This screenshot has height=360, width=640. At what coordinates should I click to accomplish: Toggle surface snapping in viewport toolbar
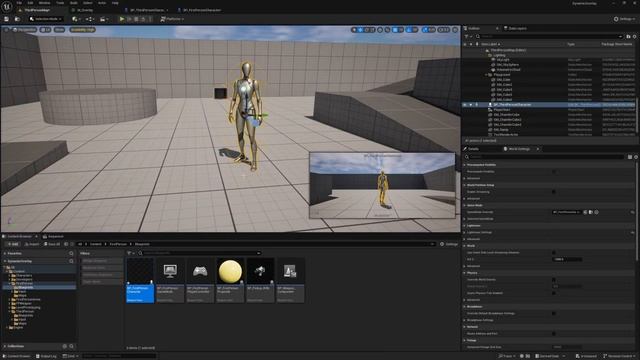point(387,30)
